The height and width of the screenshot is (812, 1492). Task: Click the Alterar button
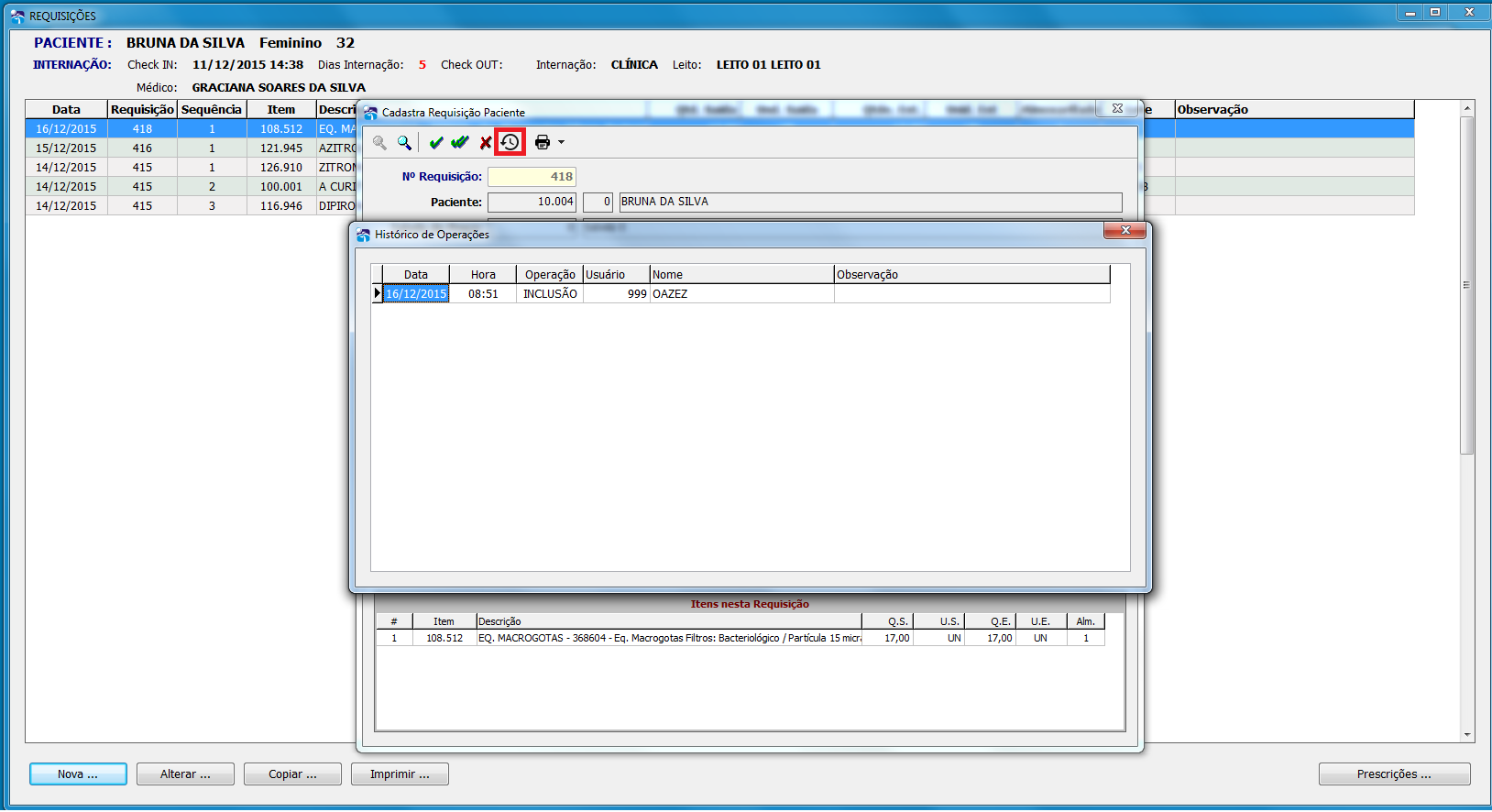185,774
